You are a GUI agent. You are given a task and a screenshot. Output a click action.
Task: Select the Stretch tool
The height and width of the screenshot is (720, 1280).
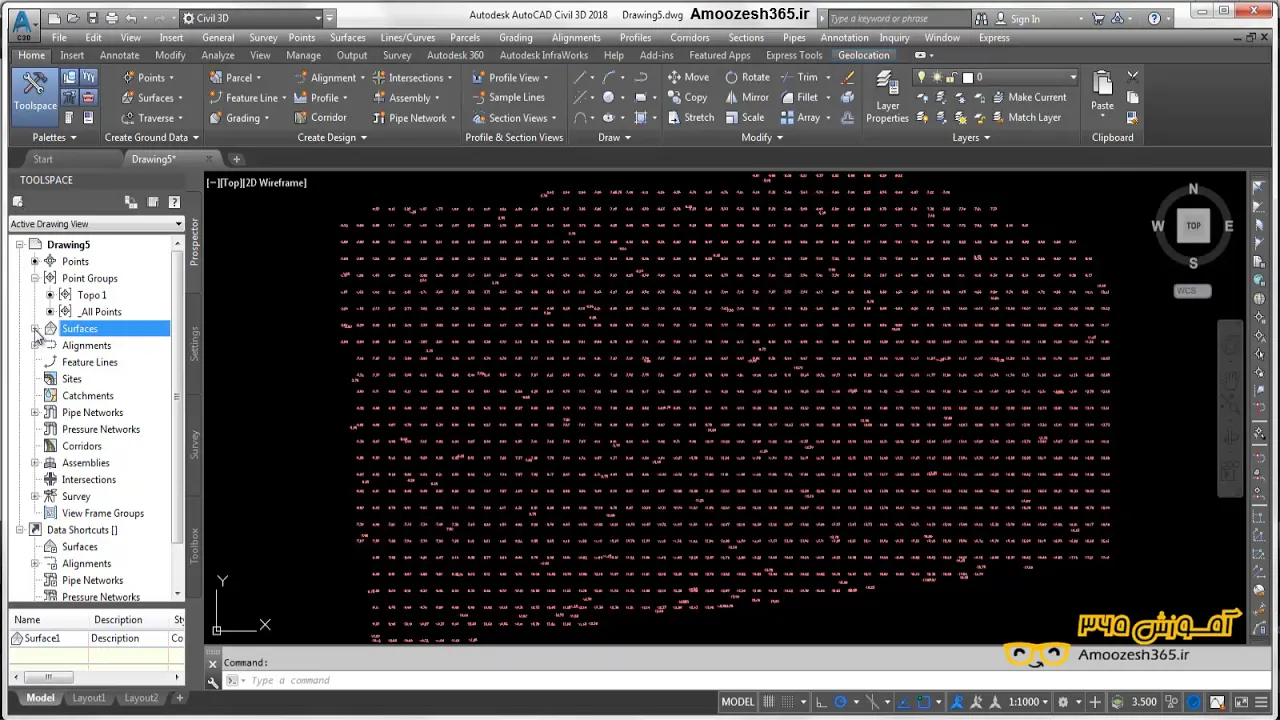(x=690, y=117)
